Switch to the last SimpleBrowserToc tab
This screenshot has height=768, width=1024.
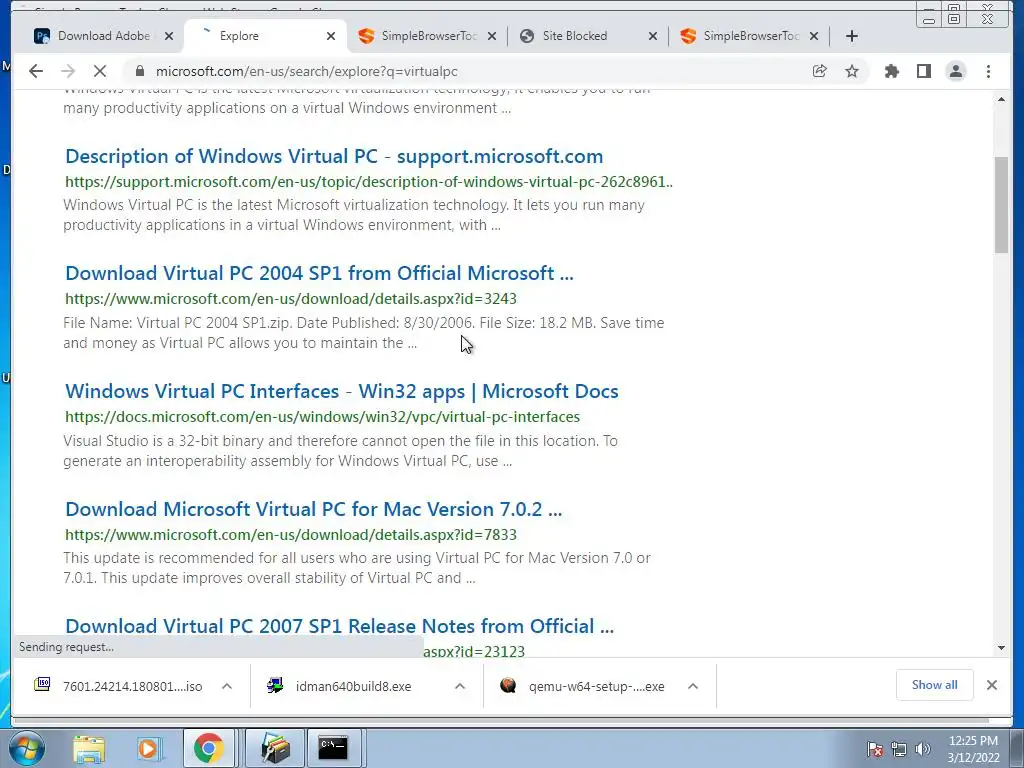pos(749,36)
